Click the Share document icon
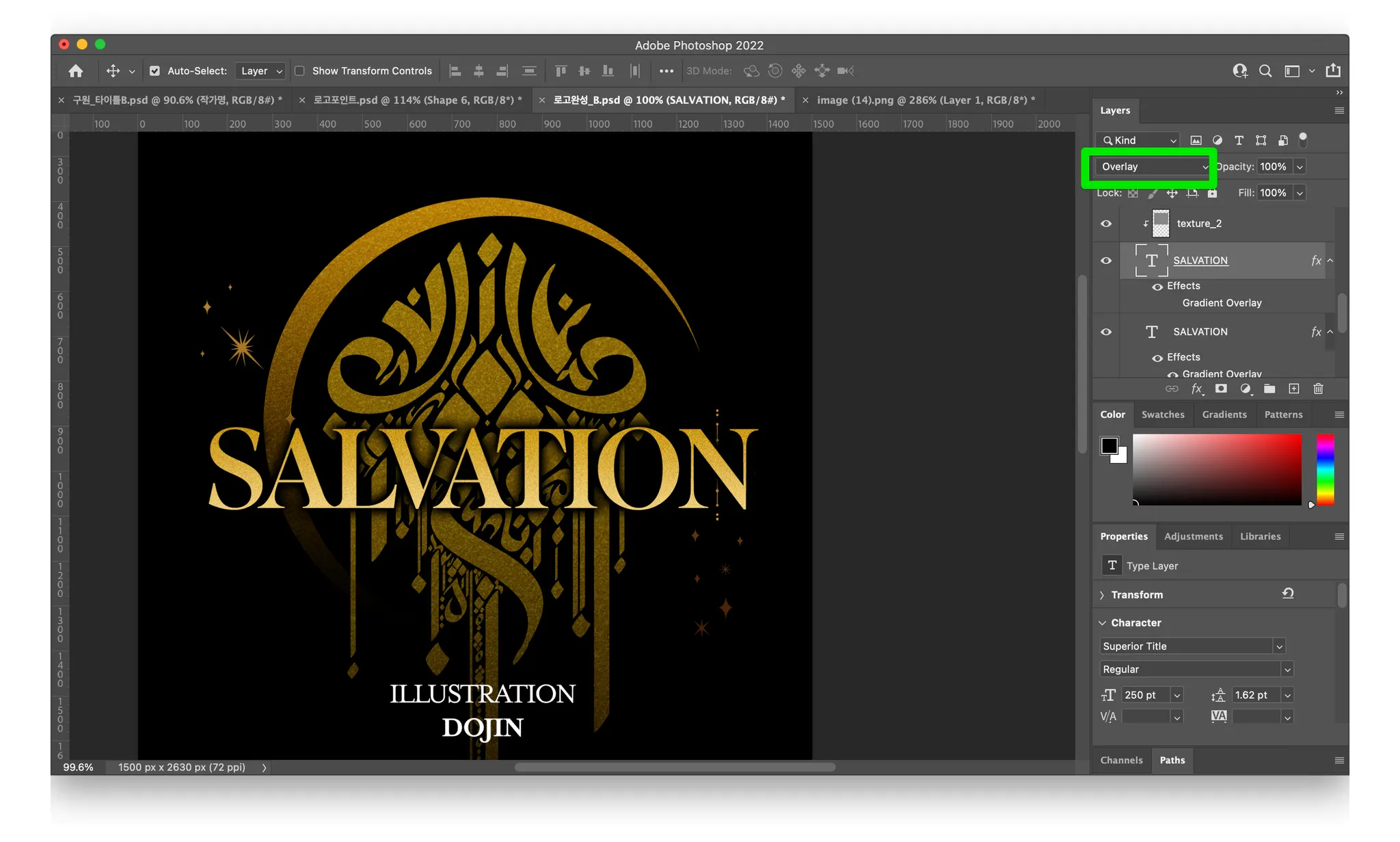The image size is (1400, 842). 1333,71
